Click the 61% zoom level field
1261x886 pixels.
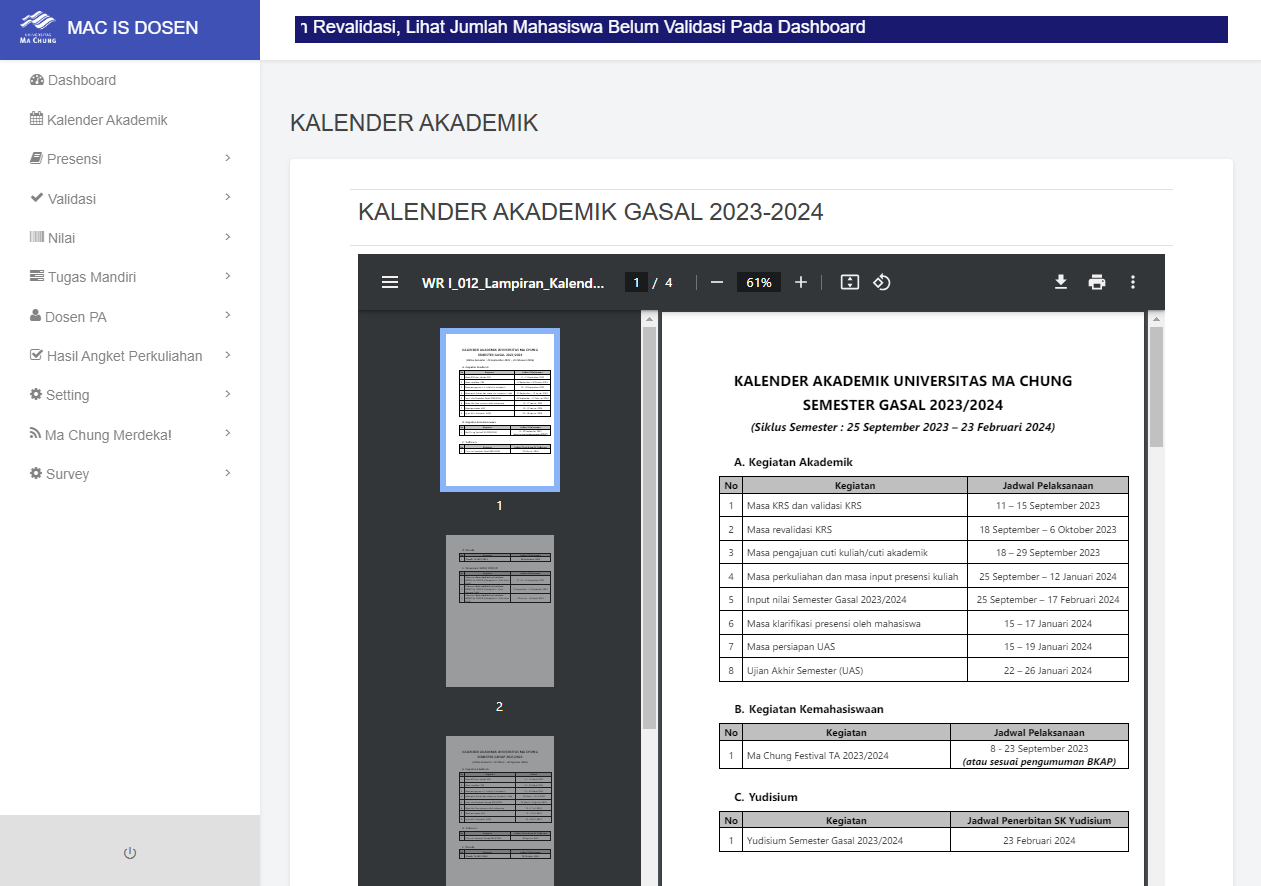point(759,282)
